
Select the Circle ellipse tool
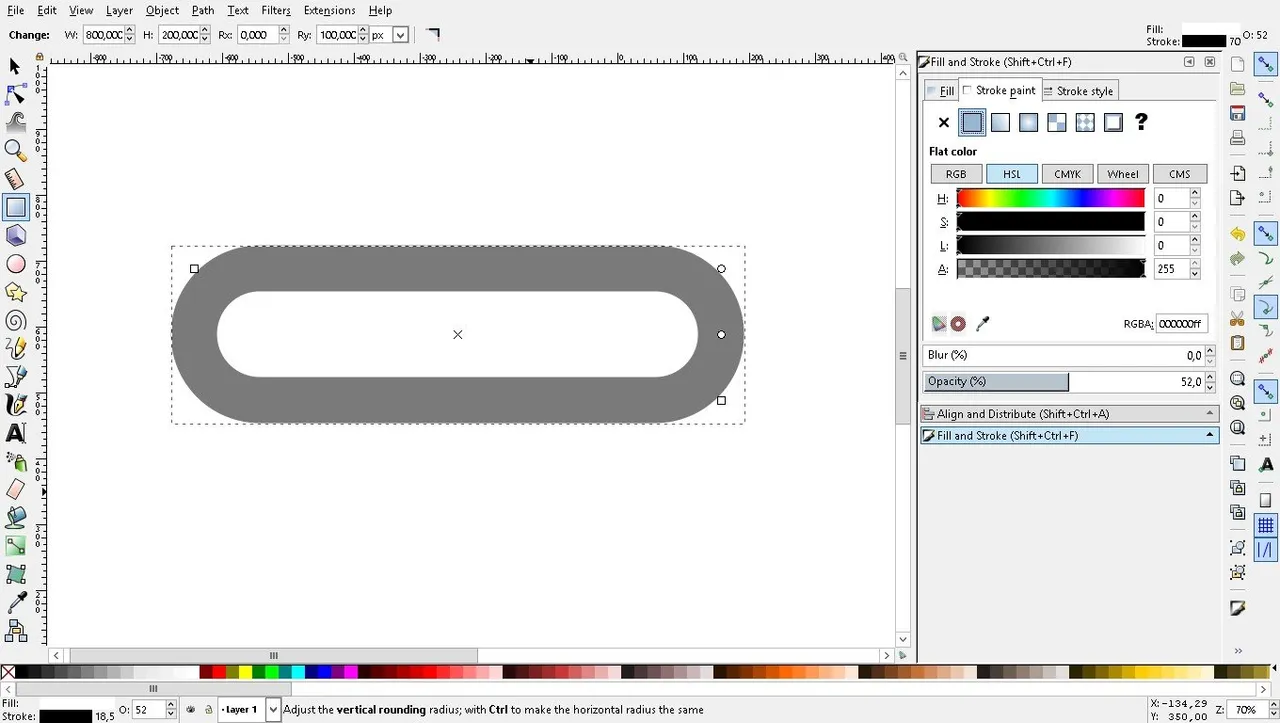(15, 264)
